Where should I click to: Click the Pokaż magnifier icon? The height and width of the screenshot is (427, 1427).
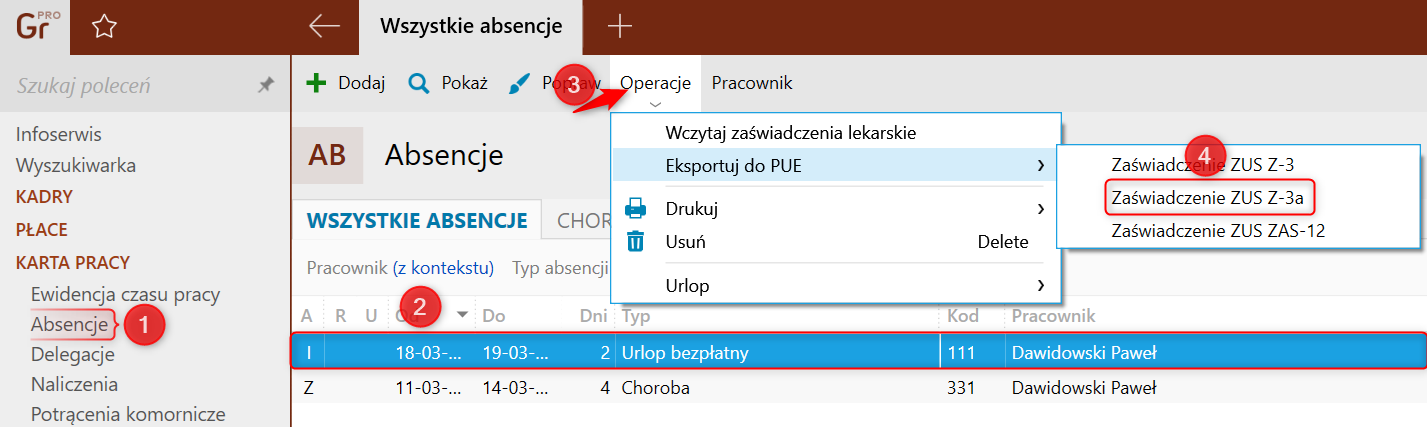tap(419, 83)
